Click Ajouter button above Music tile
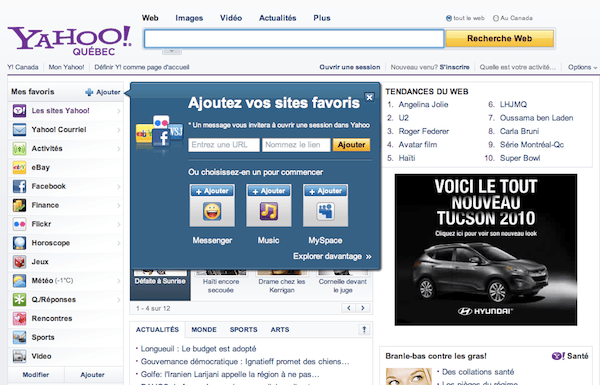 coord(269,191)
